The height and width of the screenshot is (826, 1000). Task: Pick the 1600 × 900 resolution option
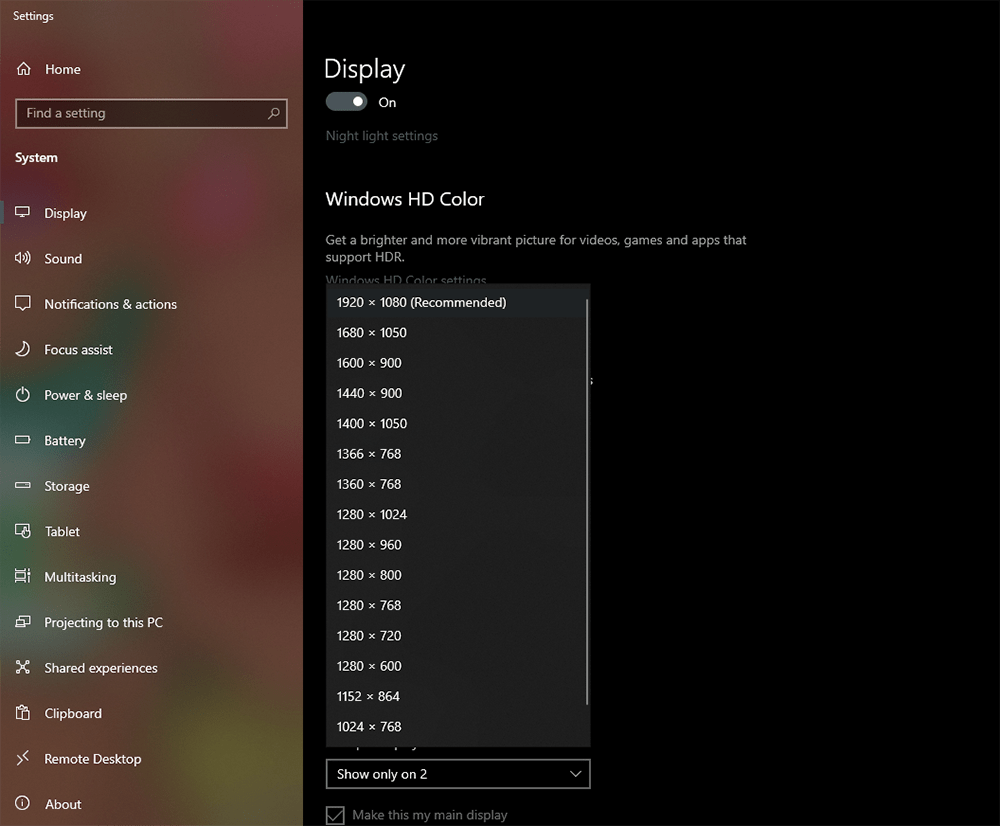pyautogui.click(x=458, y=363)
